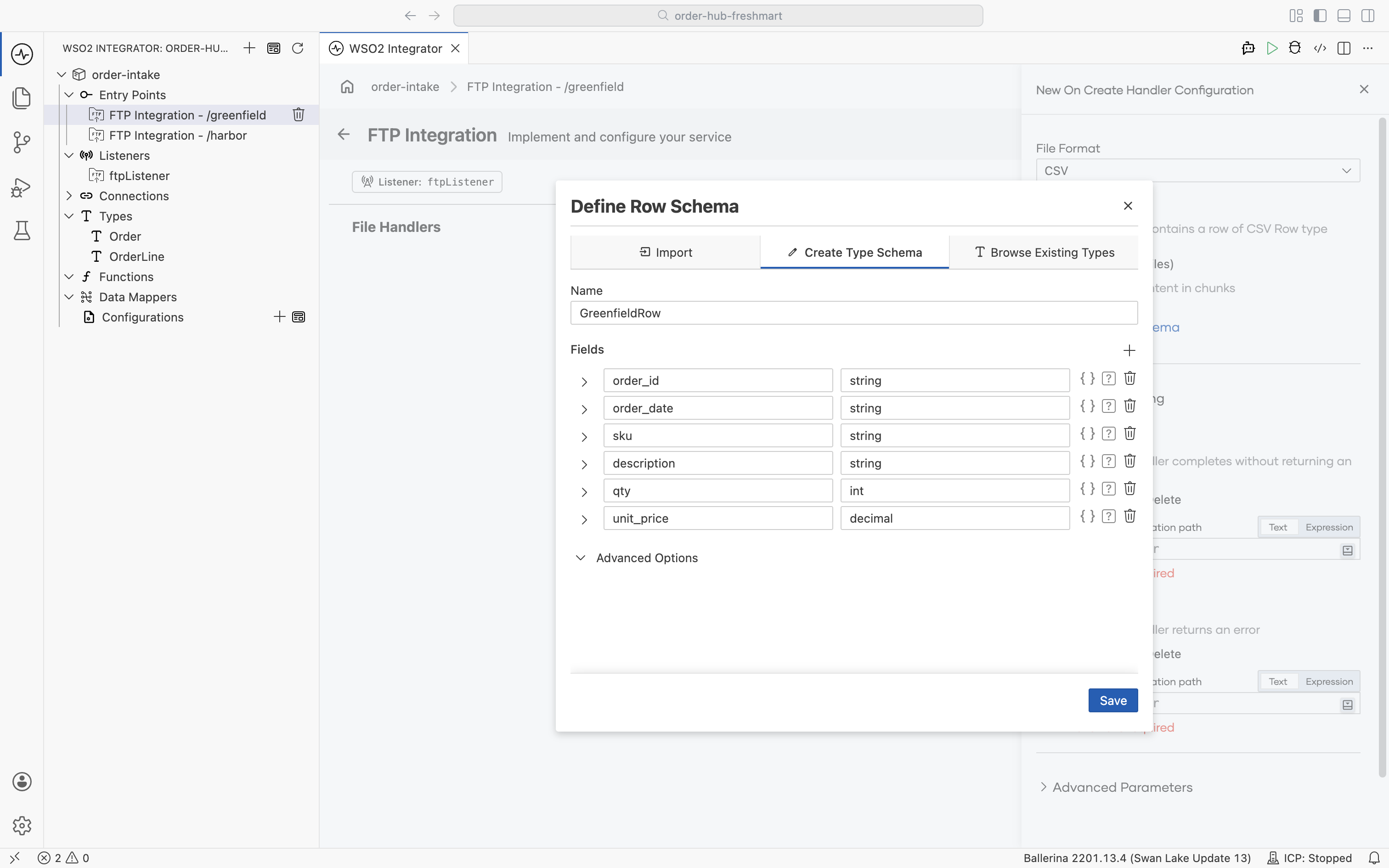Delete the unit_price field
Image resolution: width=1389 pixels, height=868 pixels.
click(1129, 516)
